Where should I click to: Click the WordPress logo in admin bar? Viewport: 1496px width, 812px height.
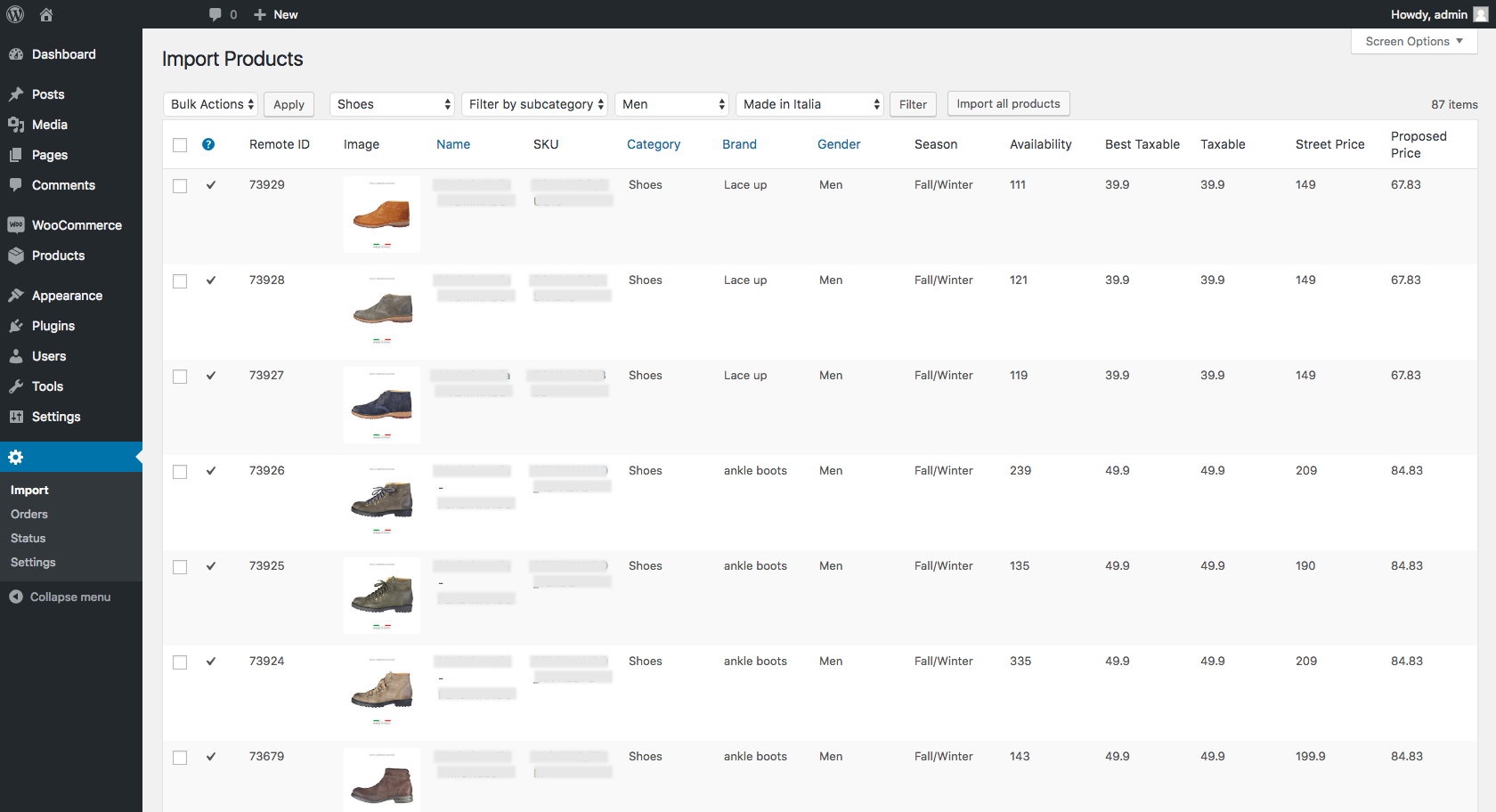15,14
